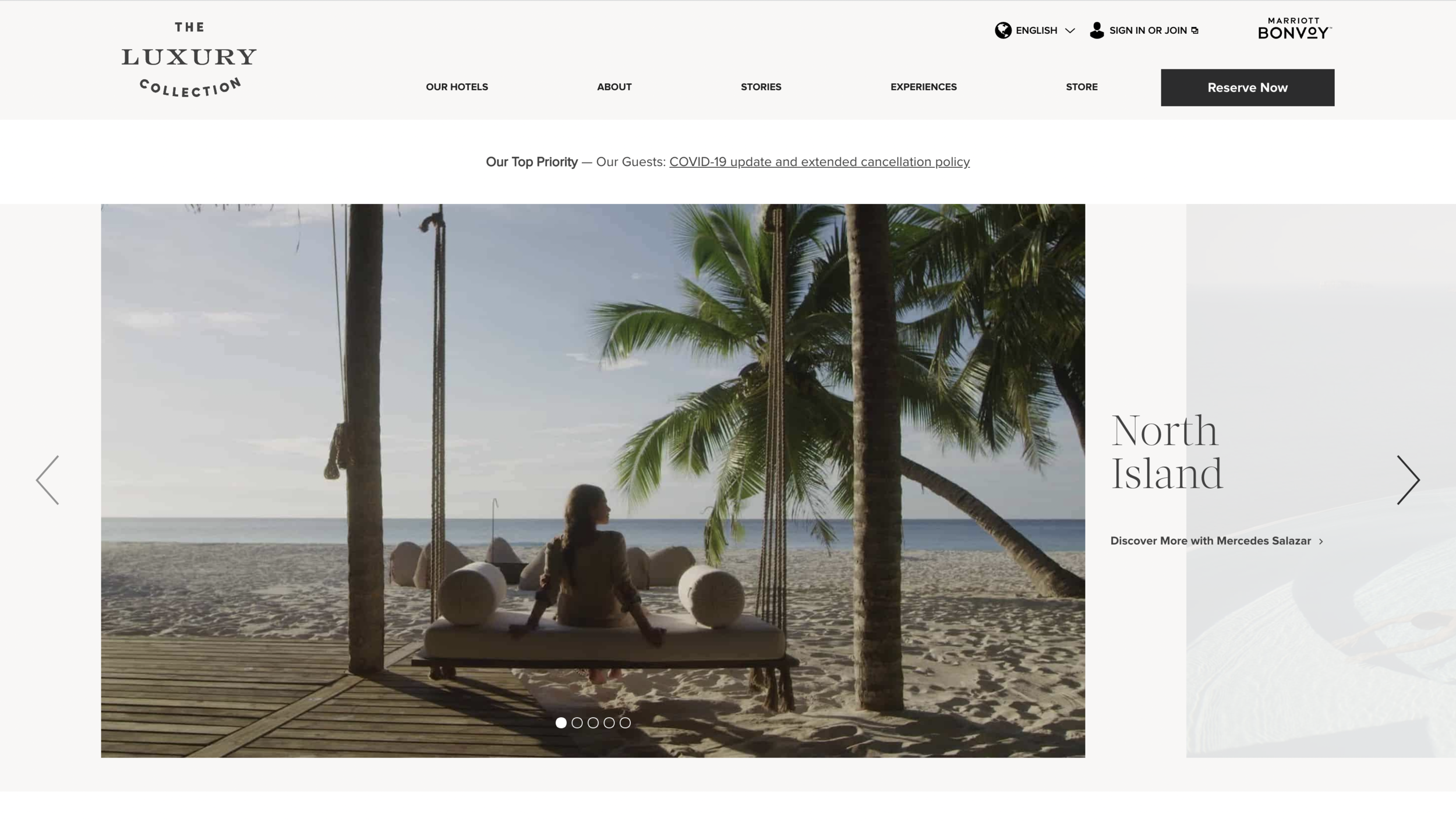Screen dimensions: 1456x821
Task: Click arrow after Mercedes Salazar link
Action: [x=1321, y=542]
